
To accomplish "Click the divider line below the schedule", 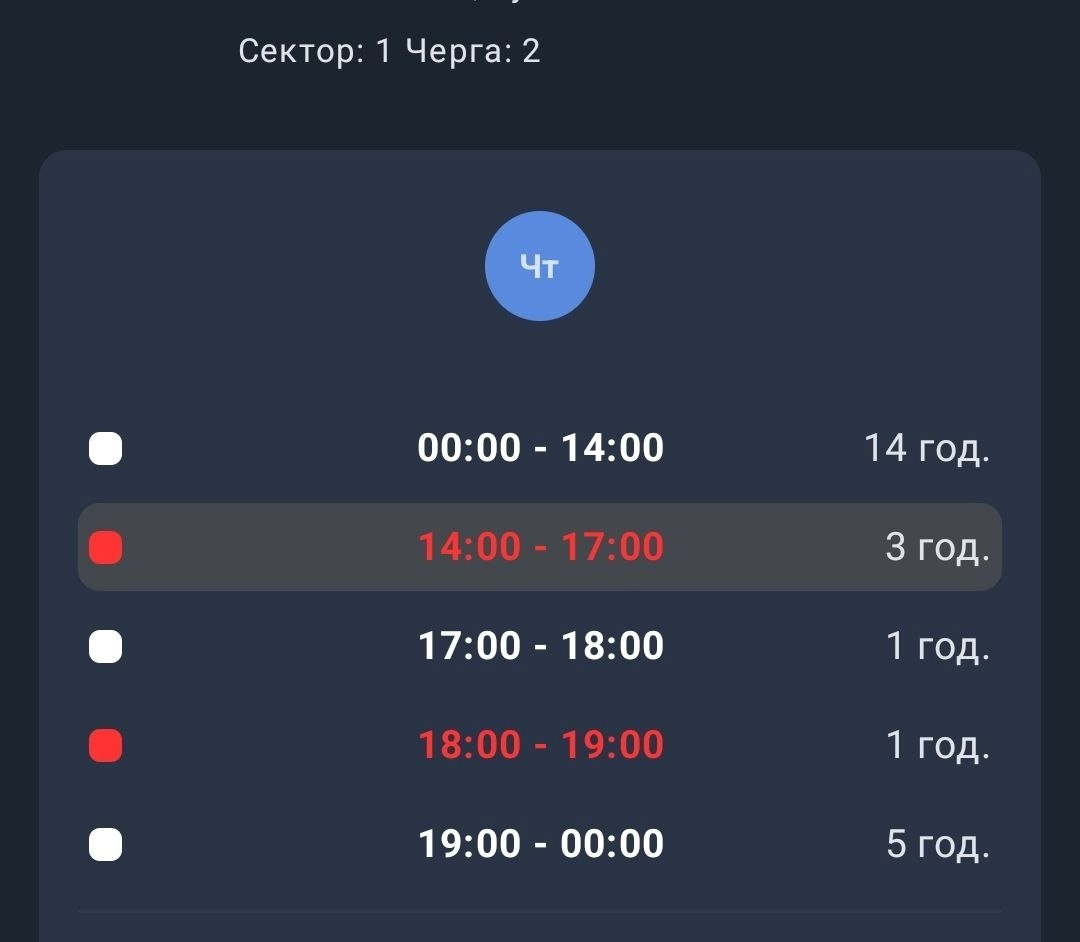I will coord(540,911).
